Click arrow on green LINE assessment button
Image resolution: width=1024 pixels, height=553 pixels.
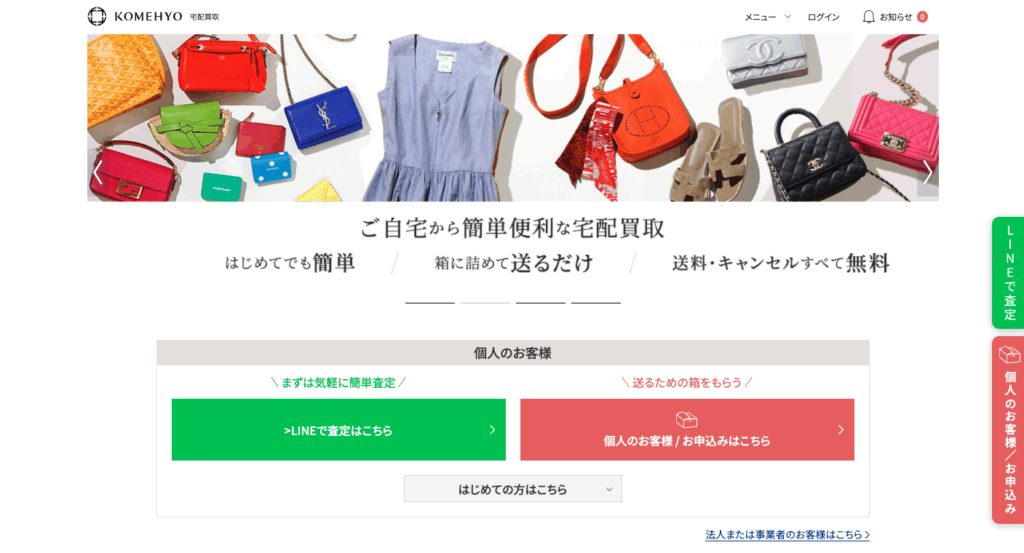click(x=492, y=430)
